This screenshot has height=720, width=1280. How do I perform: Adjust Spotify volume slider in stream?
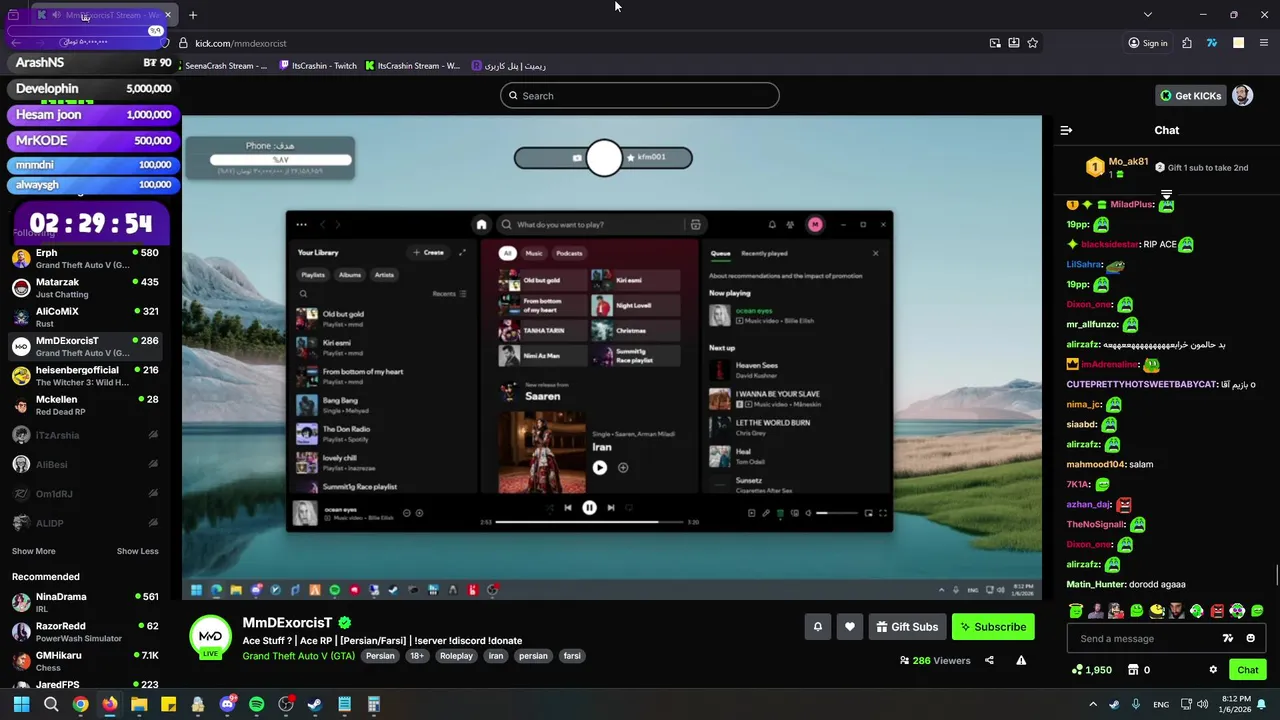coord(838,513)
